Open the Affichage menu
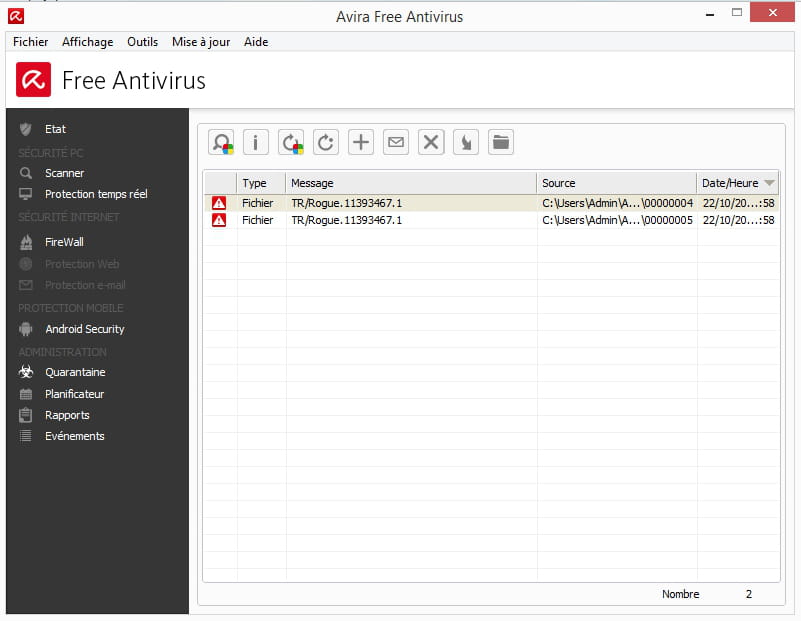This screenshot has width=801, height=621. pos(88,42)
